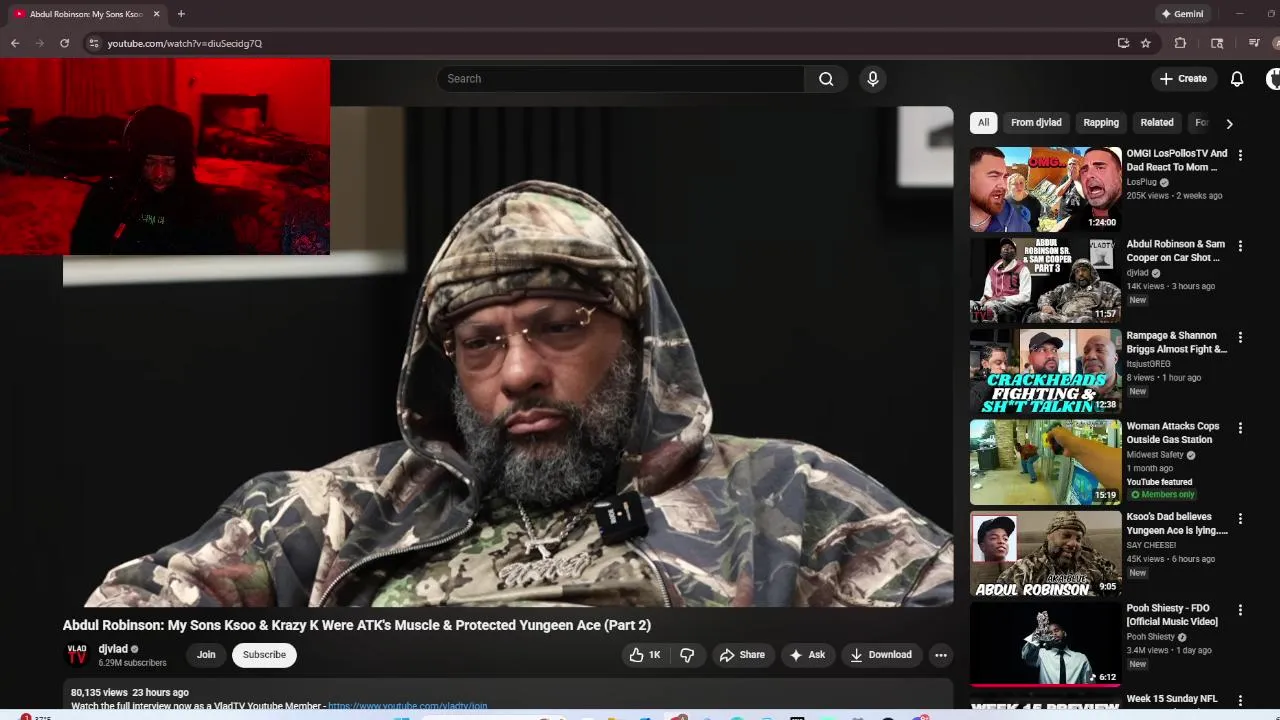Open Rampage & Shannon Briggs video thumbnail
1280x720 pixels.
tap(1045, 371)
